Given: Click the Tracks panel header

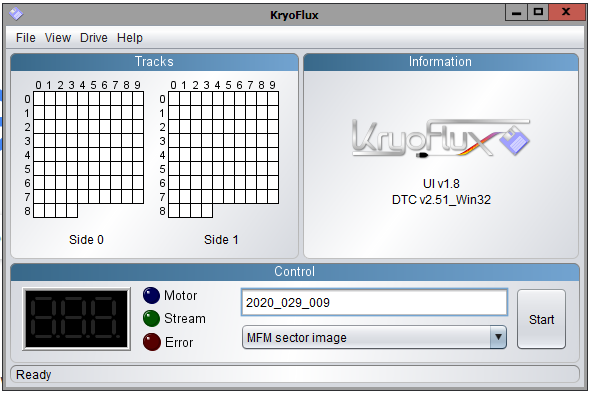Looking at the screenshot, I should pyautogui.click(x=154, y=62).
